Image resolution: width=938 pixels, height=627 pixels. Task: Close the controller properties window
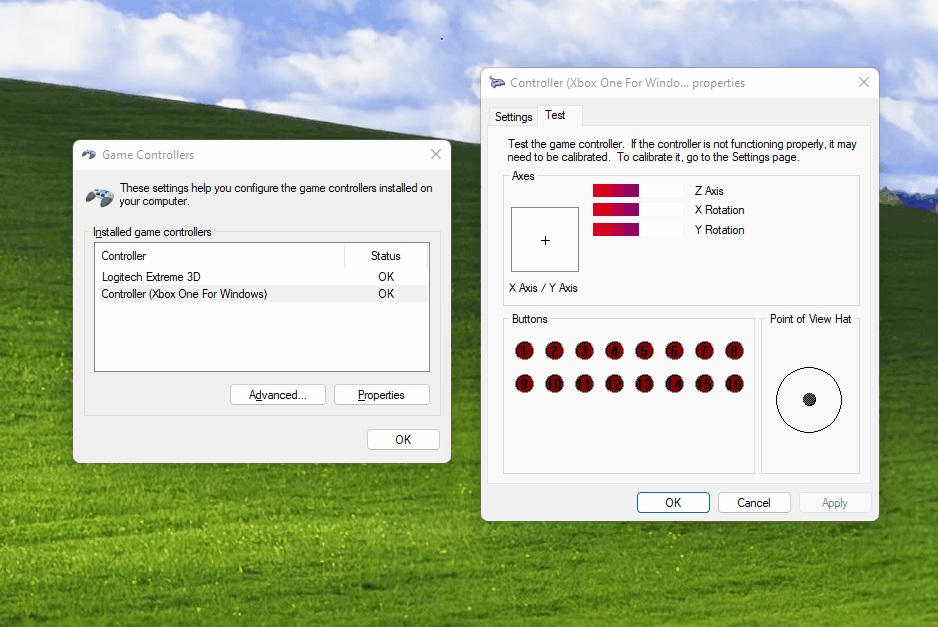864,82
